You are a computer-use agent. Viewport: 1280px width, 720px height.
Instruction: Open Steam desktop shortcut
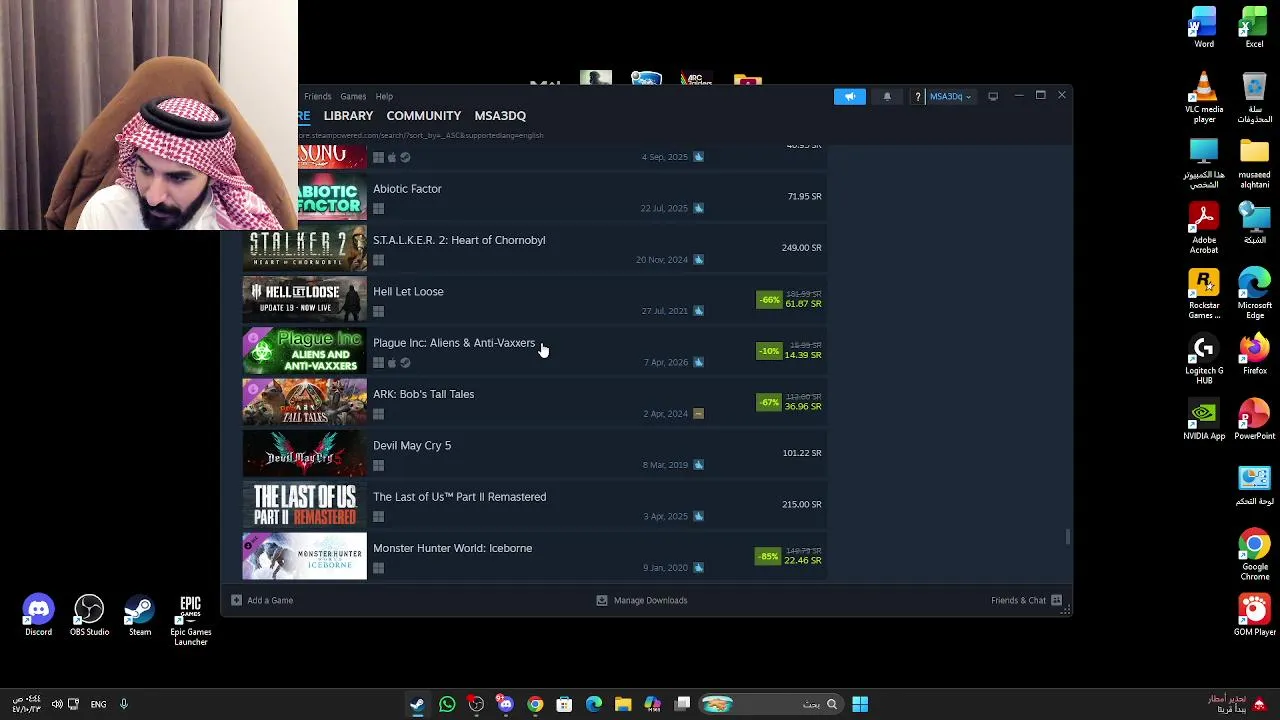point(140,616)
